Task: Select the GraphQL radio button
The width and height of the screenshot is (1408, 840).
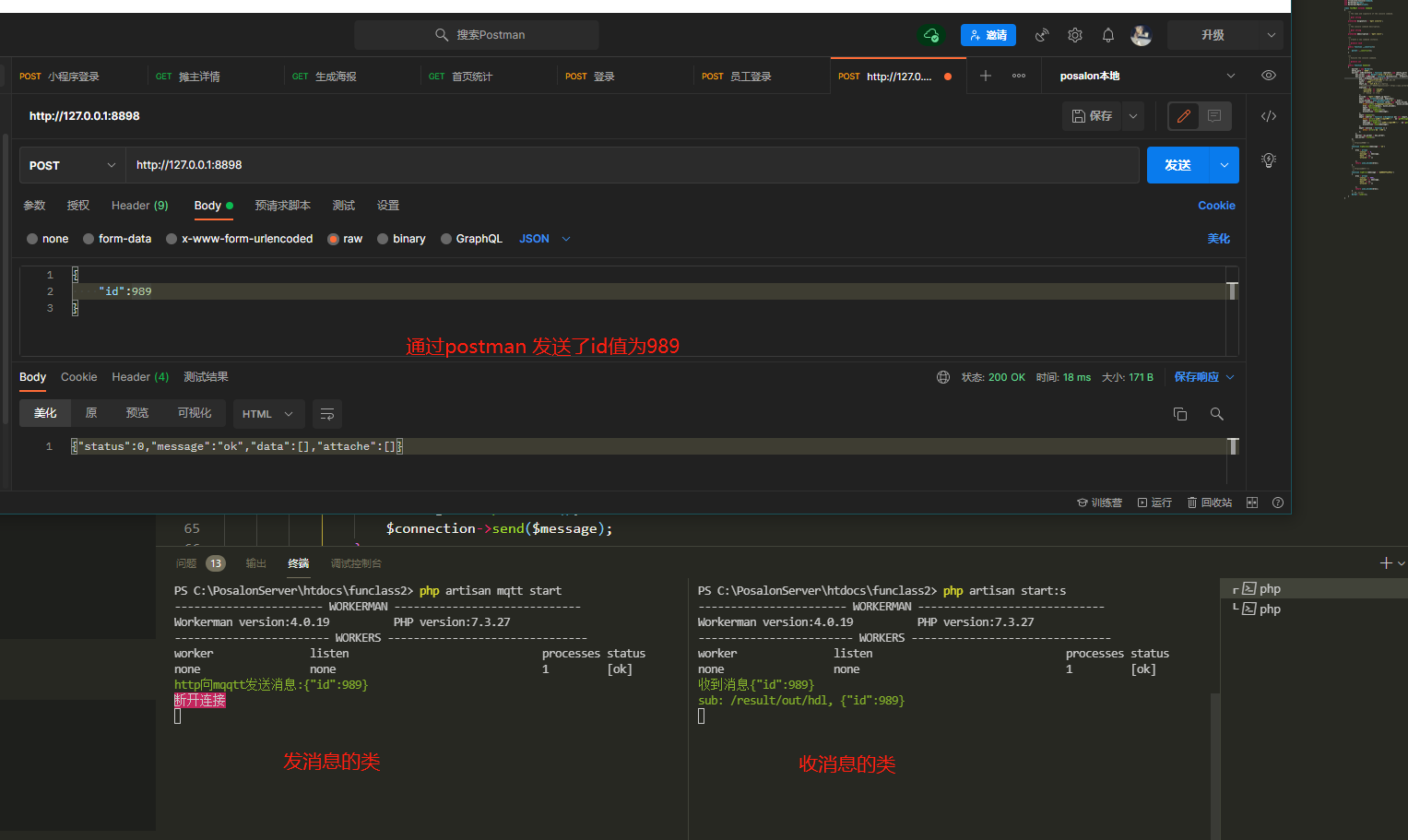Action: tap(446, 239)
